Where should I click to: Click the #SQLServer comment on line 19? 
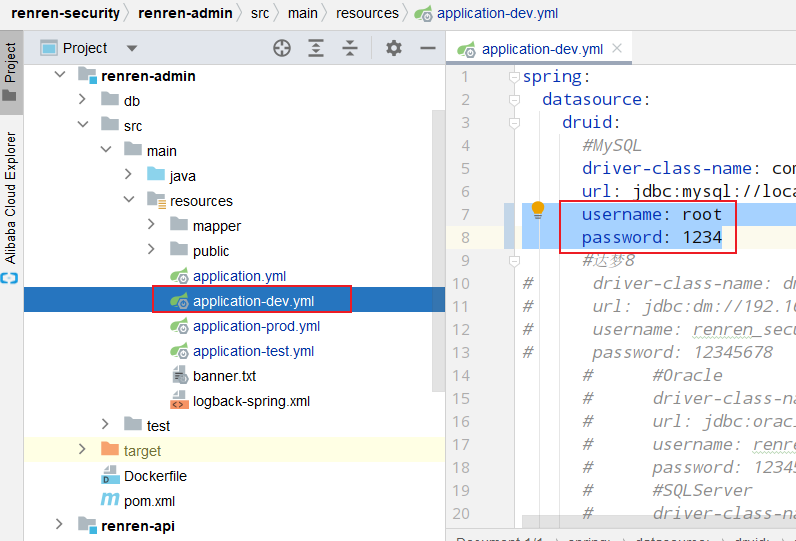(x=702, y=490)
